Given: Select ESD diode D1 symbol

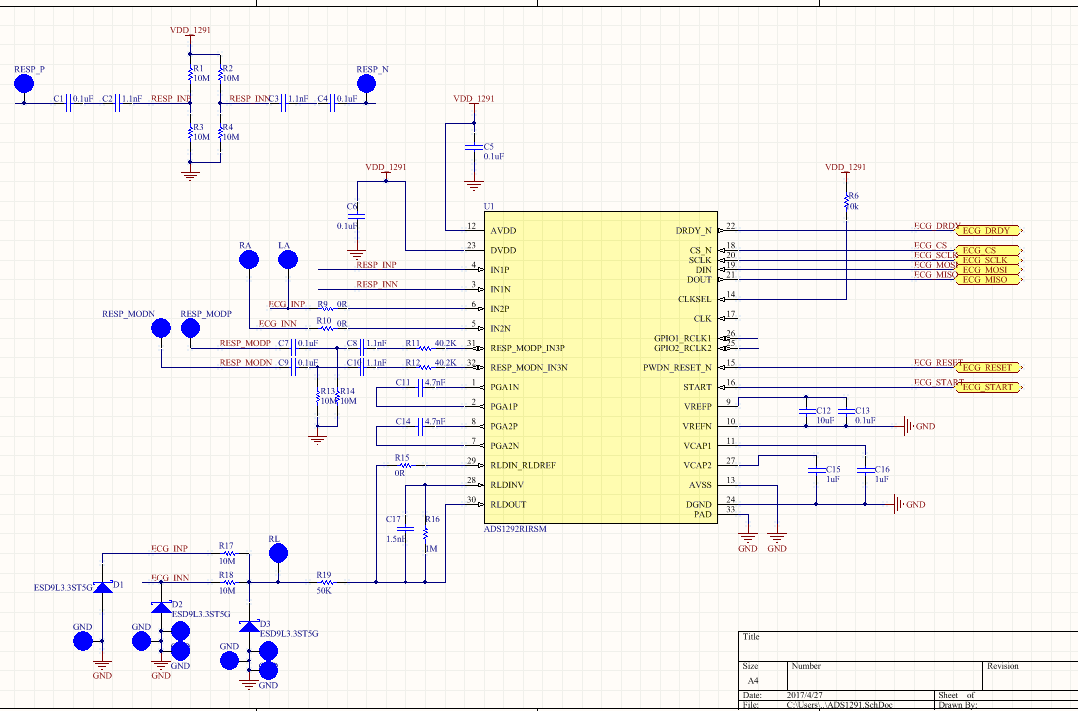Looking at the screenshot, I should 102,587.
